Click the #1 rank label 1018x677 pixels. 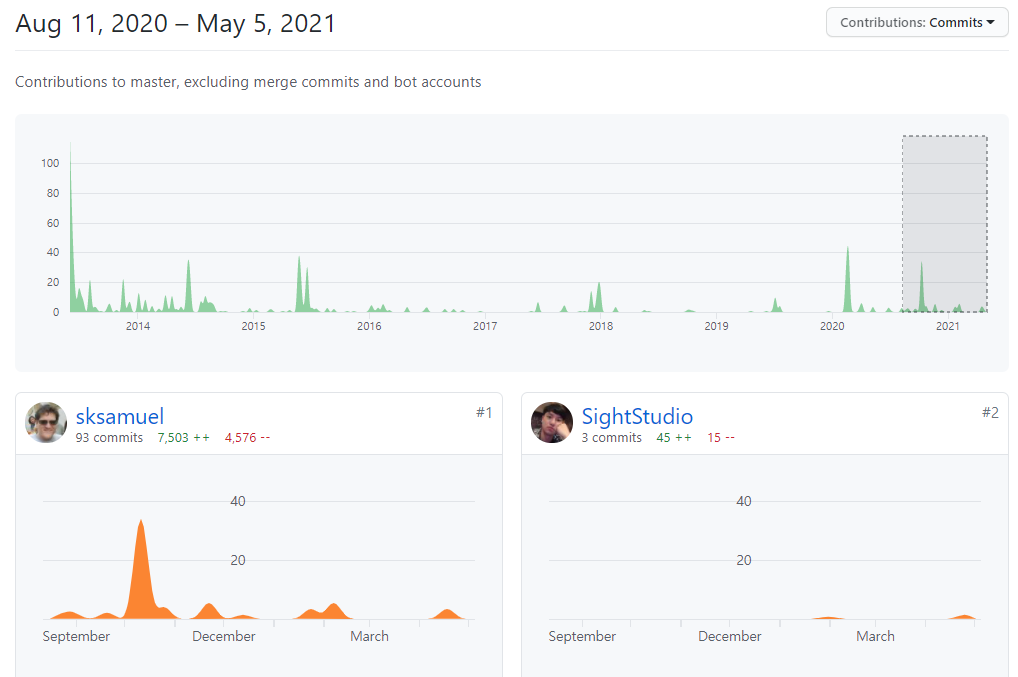(x=483, y=412)
